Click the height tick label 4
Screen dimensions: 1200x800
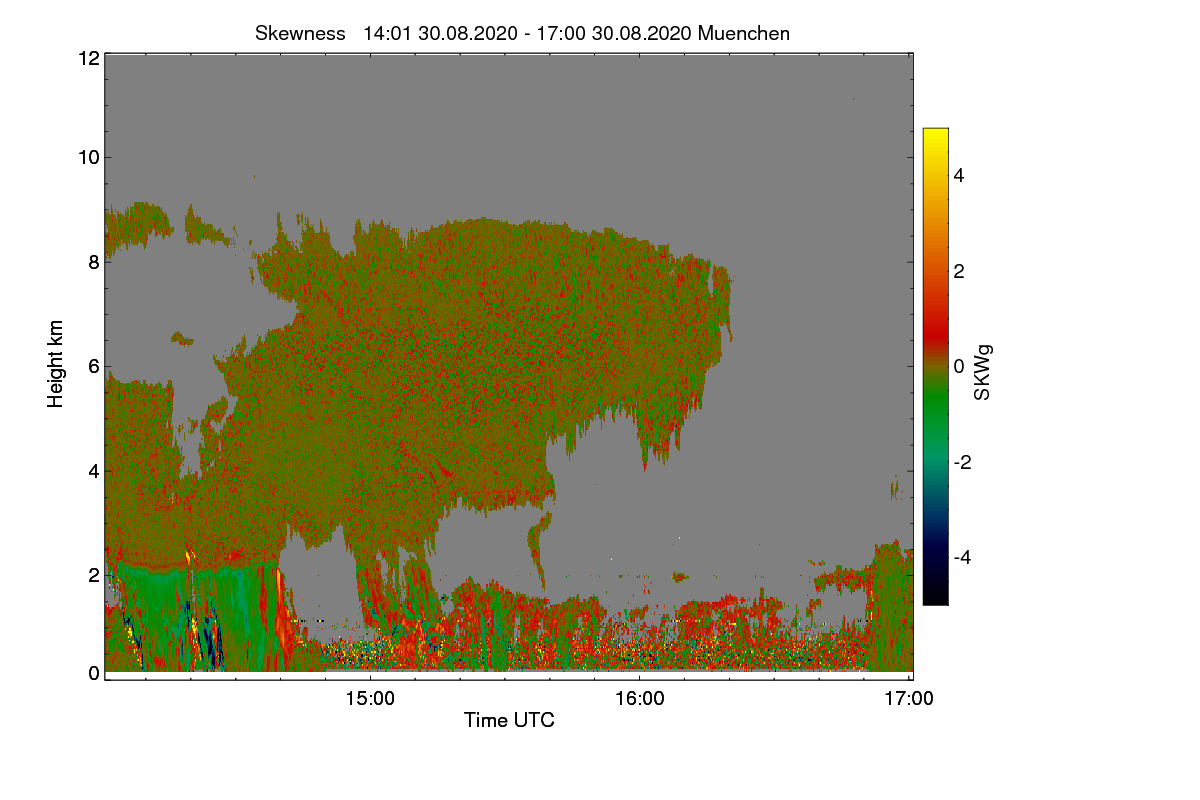(92, 470)
